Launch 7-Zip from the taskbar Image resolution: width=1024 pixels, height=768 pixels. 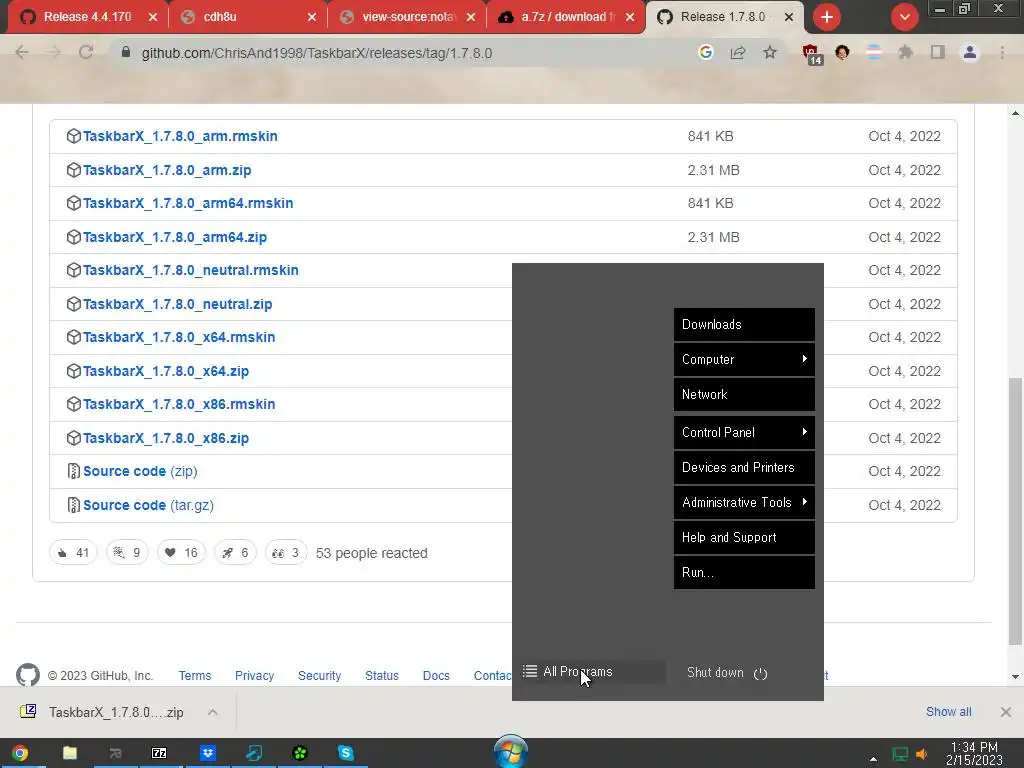159,753
